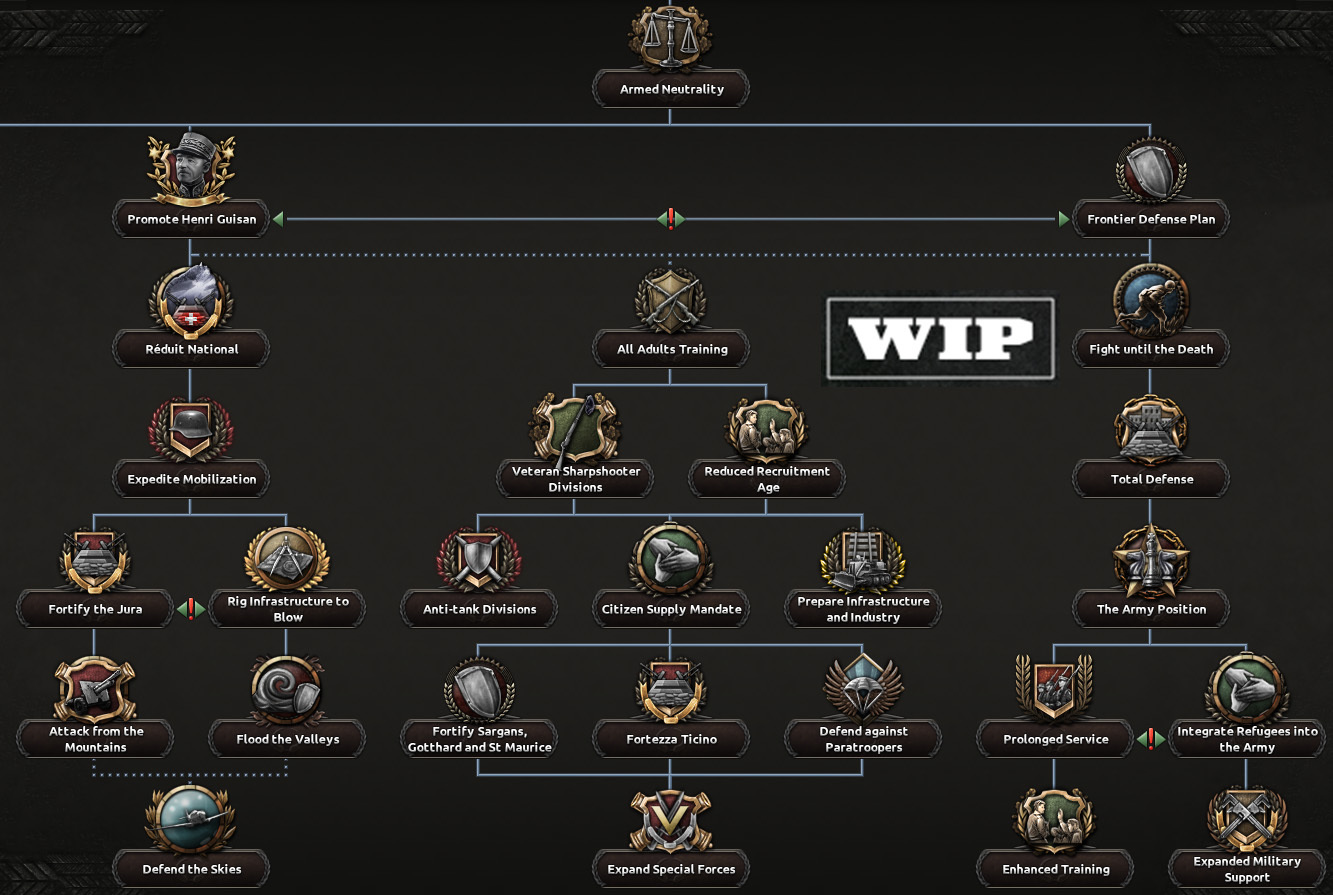Click the Defend against Paratroopers parachute icon

pos(863,688)
